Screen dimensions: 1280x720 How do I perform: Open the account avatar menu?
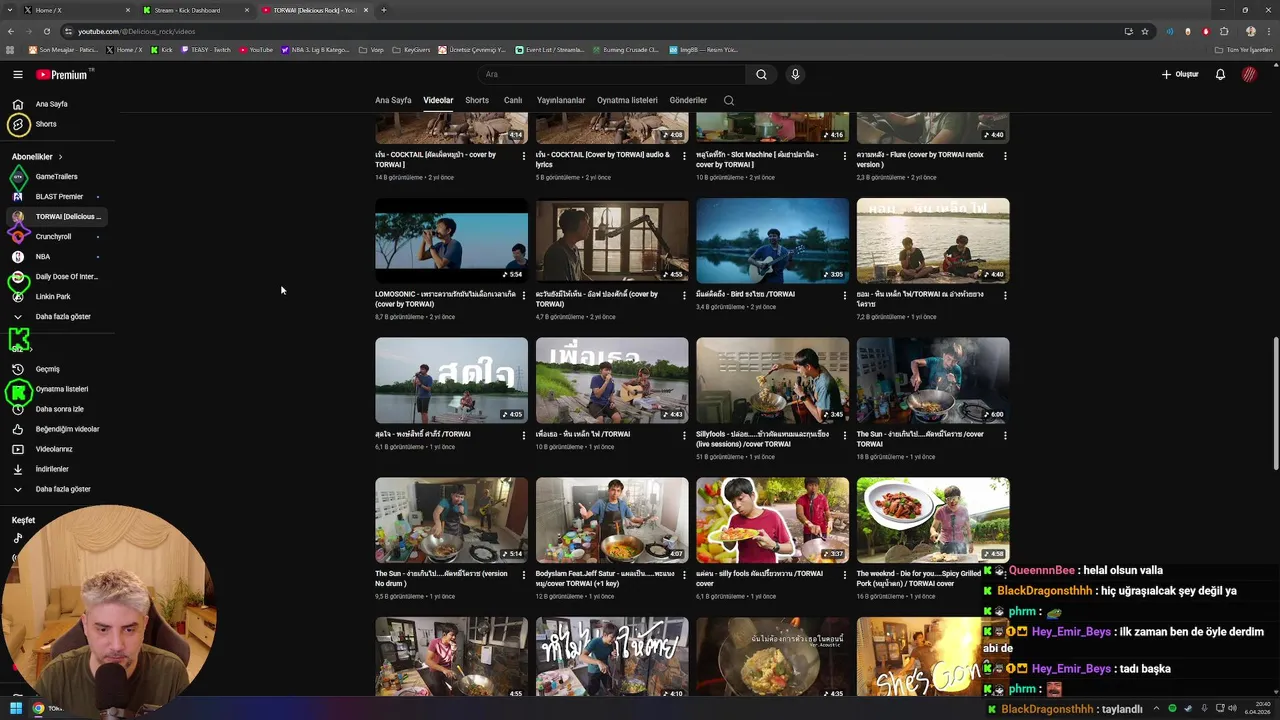[1250, 74]
